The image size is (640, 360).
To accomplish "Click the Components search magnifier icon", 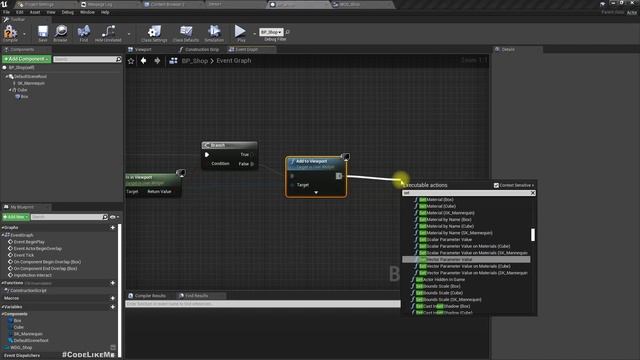I will (x=118, y=59).
